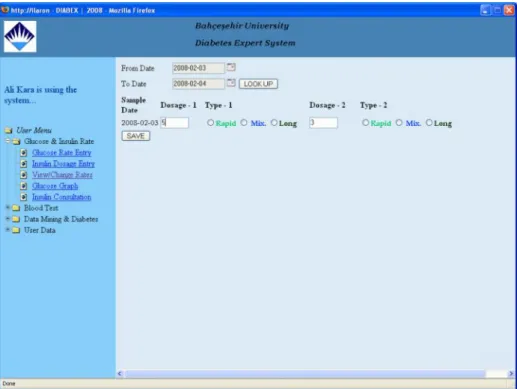Screen dimensions: 517x389
Task: Expand the User Data folder
Action: [x=8, y=230]
